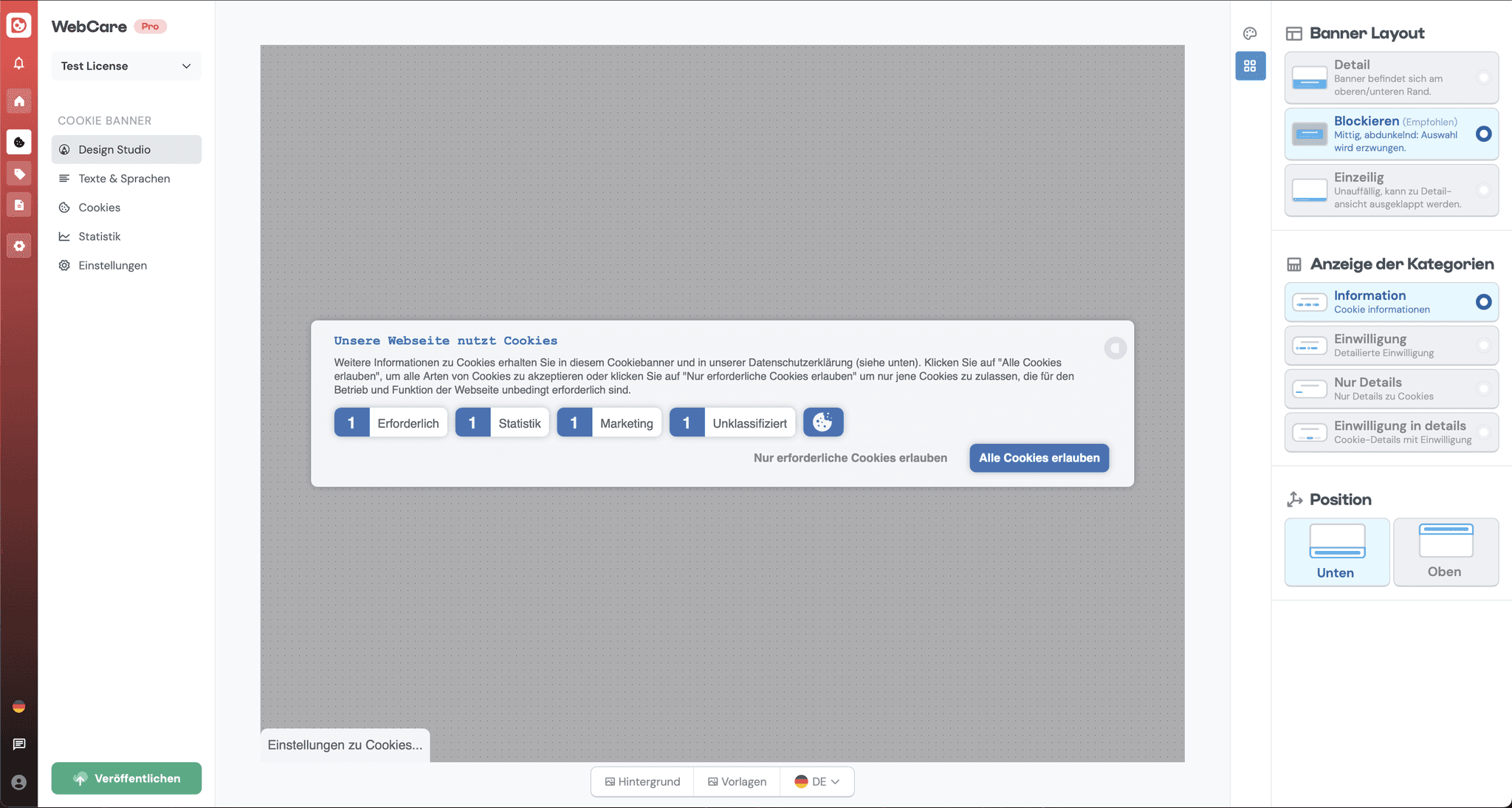
Task: Open chat support icon at bottom left
Action: [x=19, y=744]
